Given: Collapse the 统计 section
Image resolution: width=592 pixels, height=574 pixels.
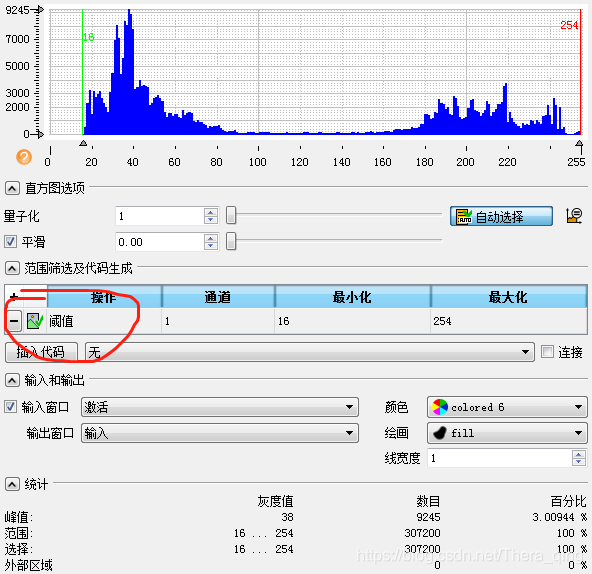Looking at the screenshot, I should point(12,484).
